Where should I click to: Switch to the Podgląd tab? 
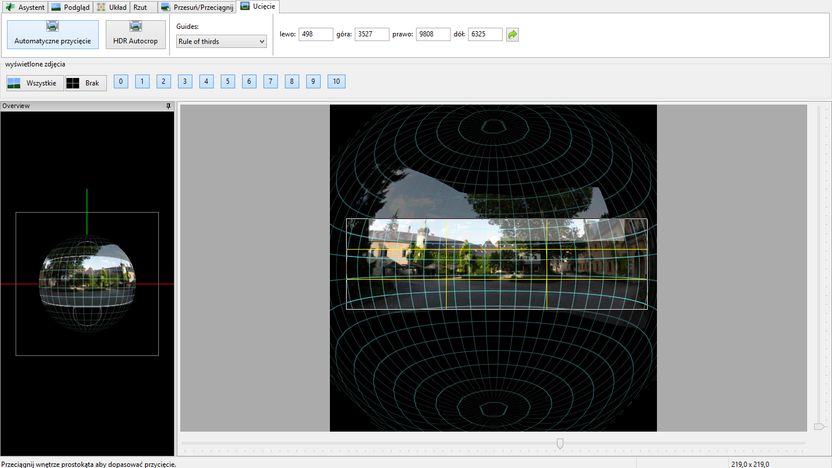coord(70,7)
